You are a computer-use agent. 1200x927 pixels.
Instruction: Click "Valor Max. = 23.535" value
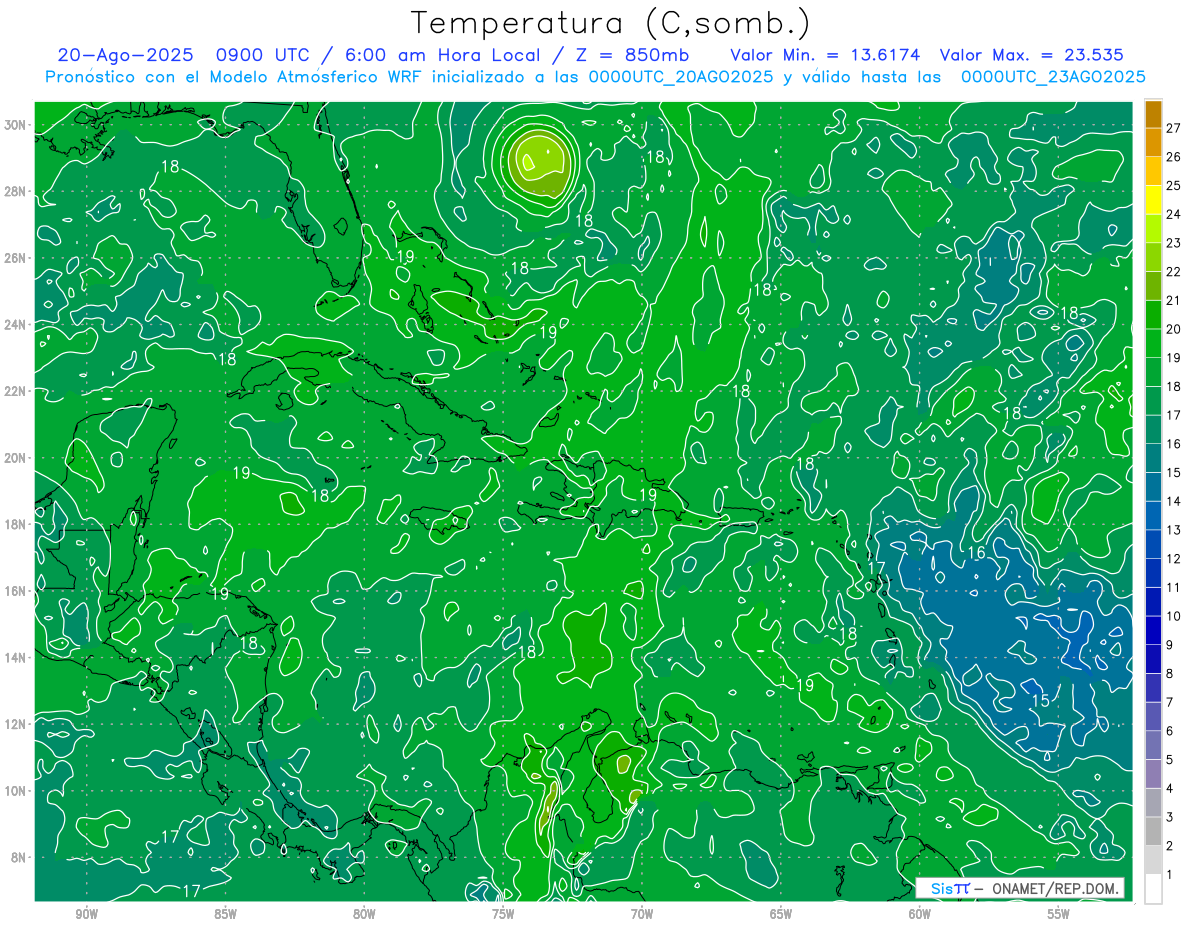tap(1032, 55)
